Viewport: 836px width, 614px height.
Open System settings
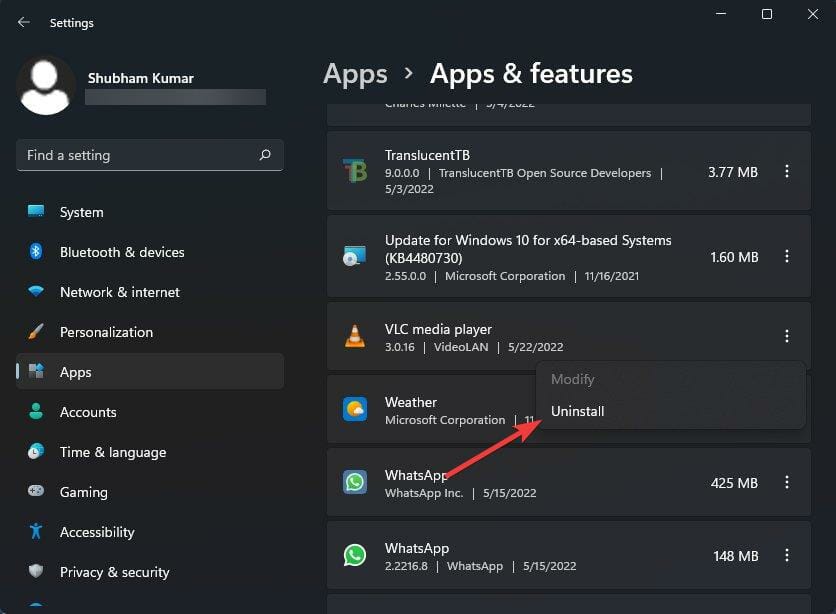tap(150, 212)
